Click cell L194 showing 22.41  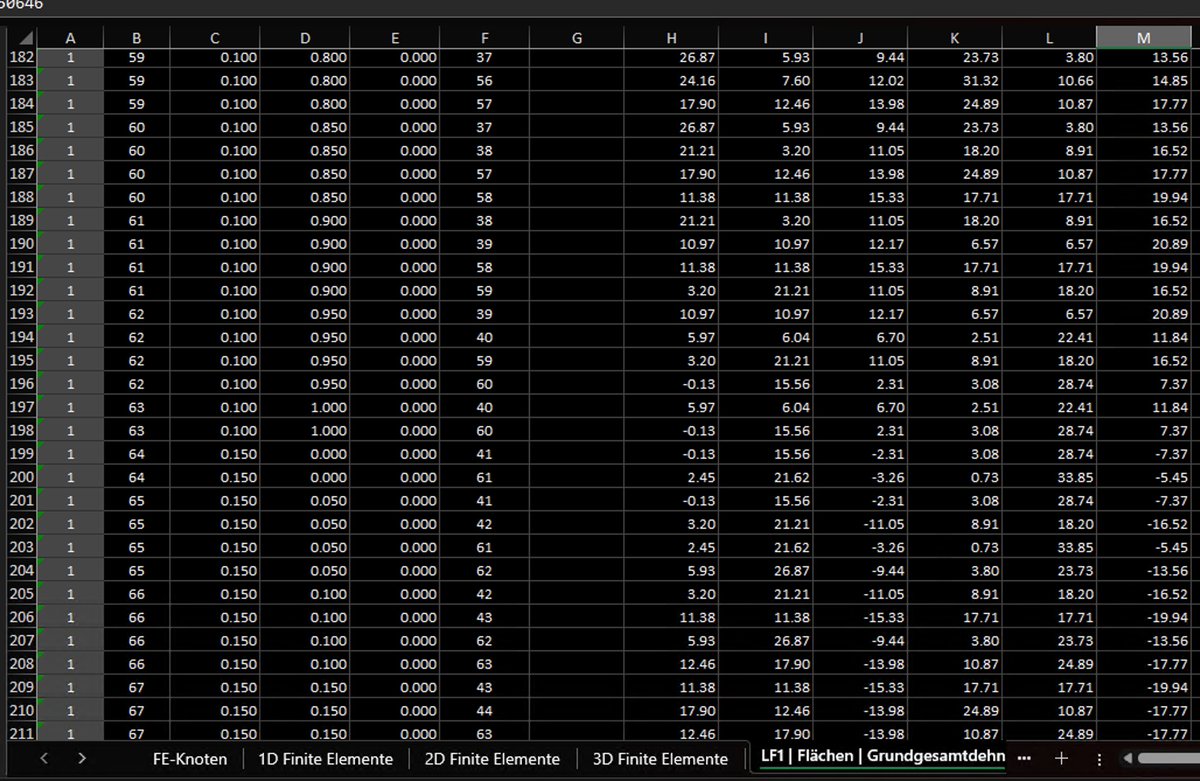[1049, 337]
